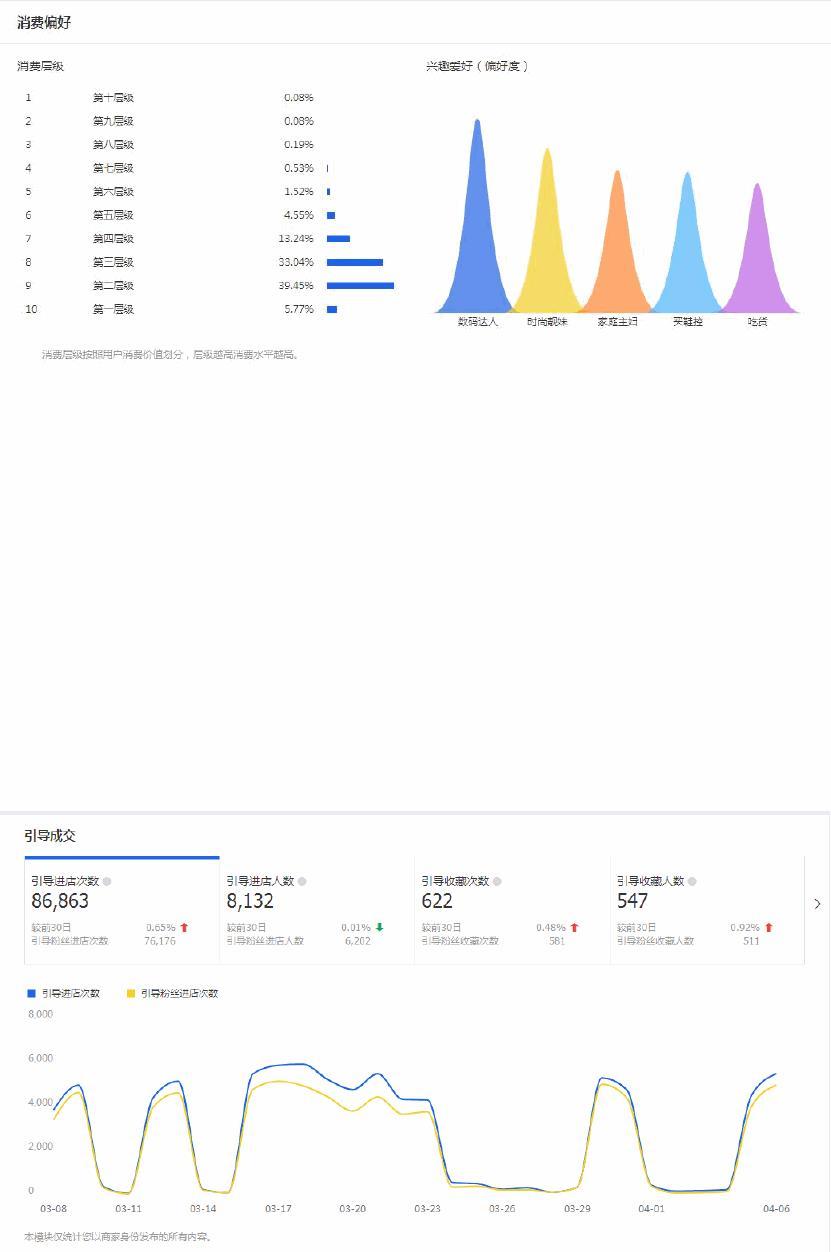Click green down arrow next to 0.01%
Viewport: 831px width, 1252px height.
click(379, 927)
